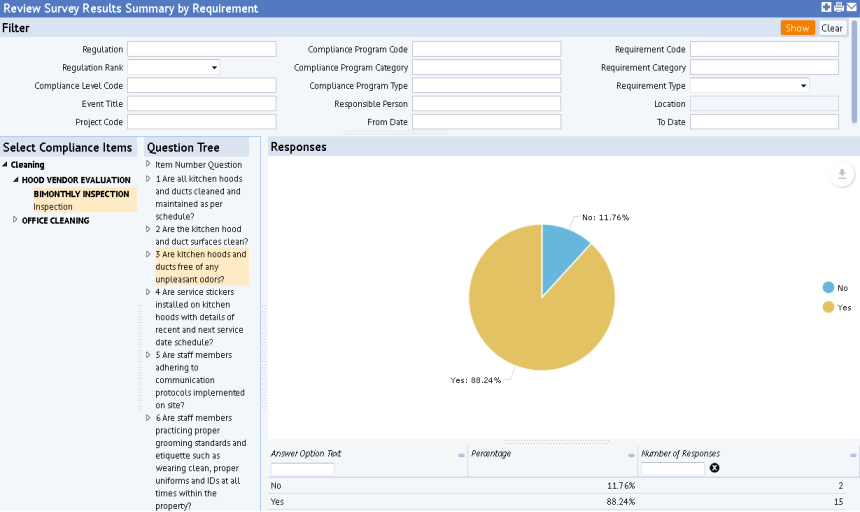This screenshot has height=512, width=860.
Task: Download the Responses chart
Action: [x=842, y=175]
